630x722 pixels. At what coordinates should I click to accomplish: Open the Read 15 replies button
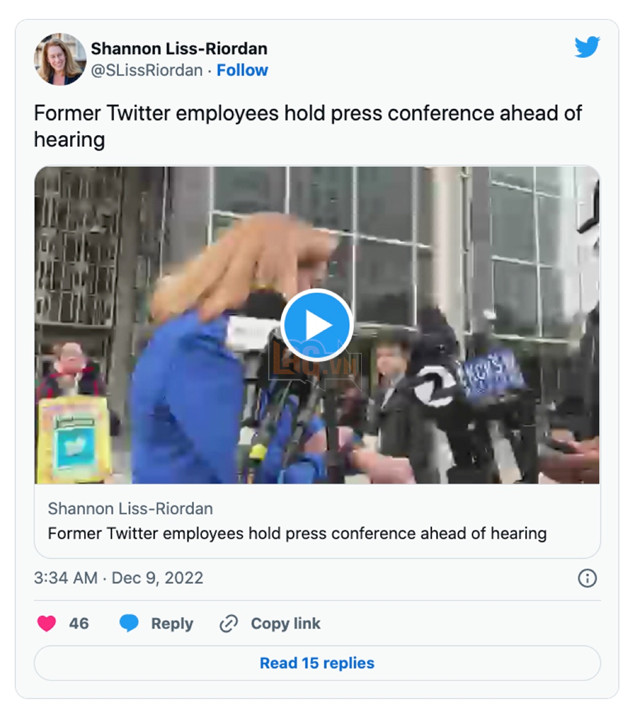coord(317,663)
